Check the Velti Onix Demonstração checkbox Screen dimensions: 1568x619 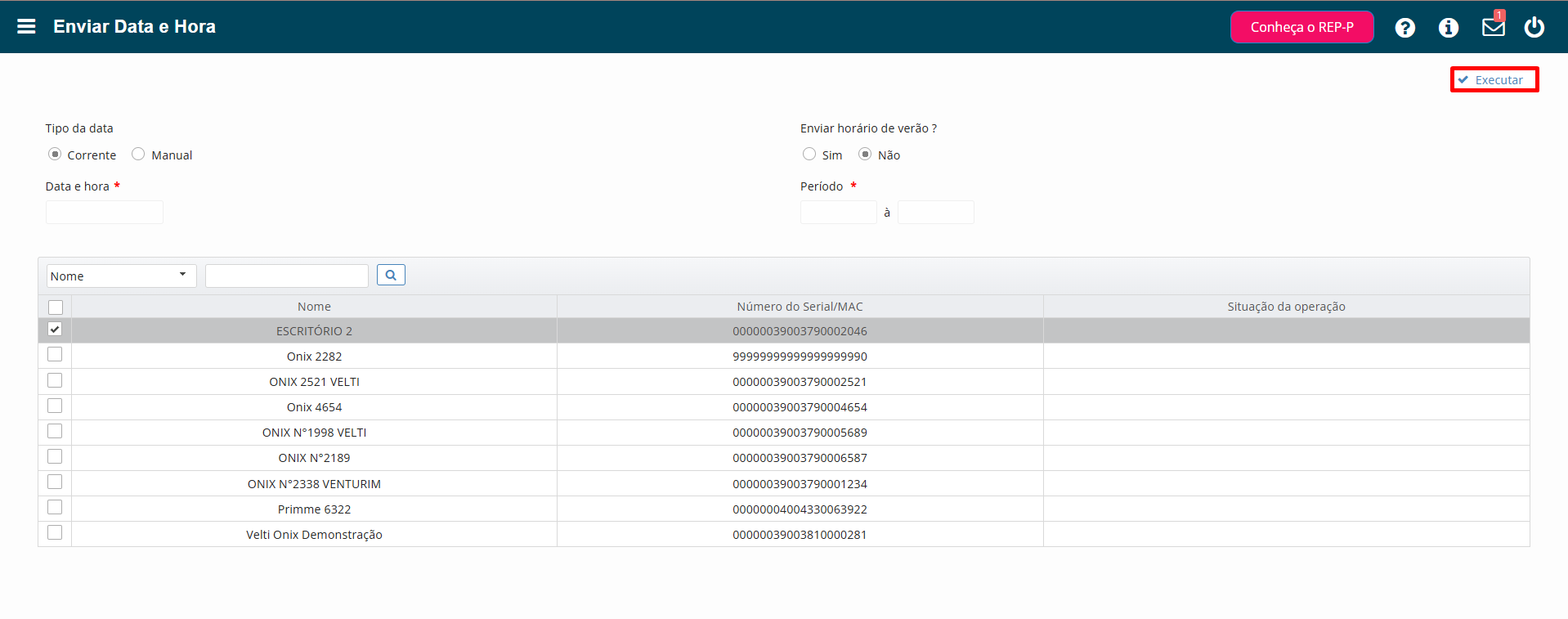pos(55,532)
